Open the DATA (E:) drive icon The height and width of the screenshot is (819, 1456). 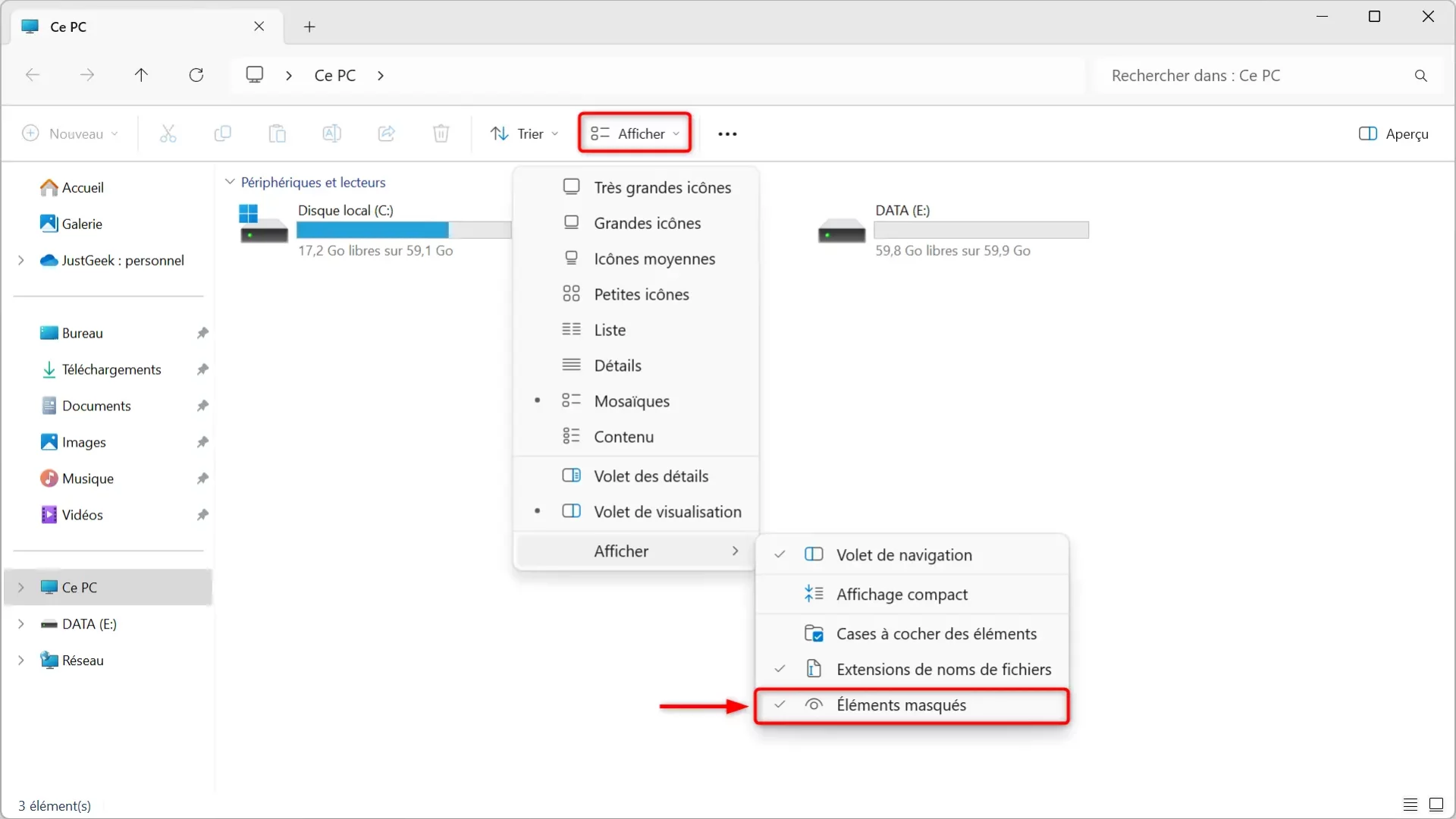point(841,231)
